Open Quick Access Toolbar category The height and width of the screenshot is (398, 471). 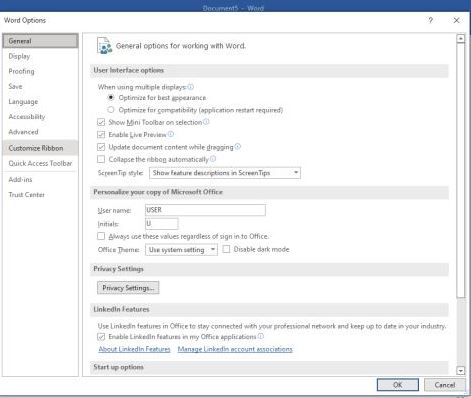coord(40,163)
